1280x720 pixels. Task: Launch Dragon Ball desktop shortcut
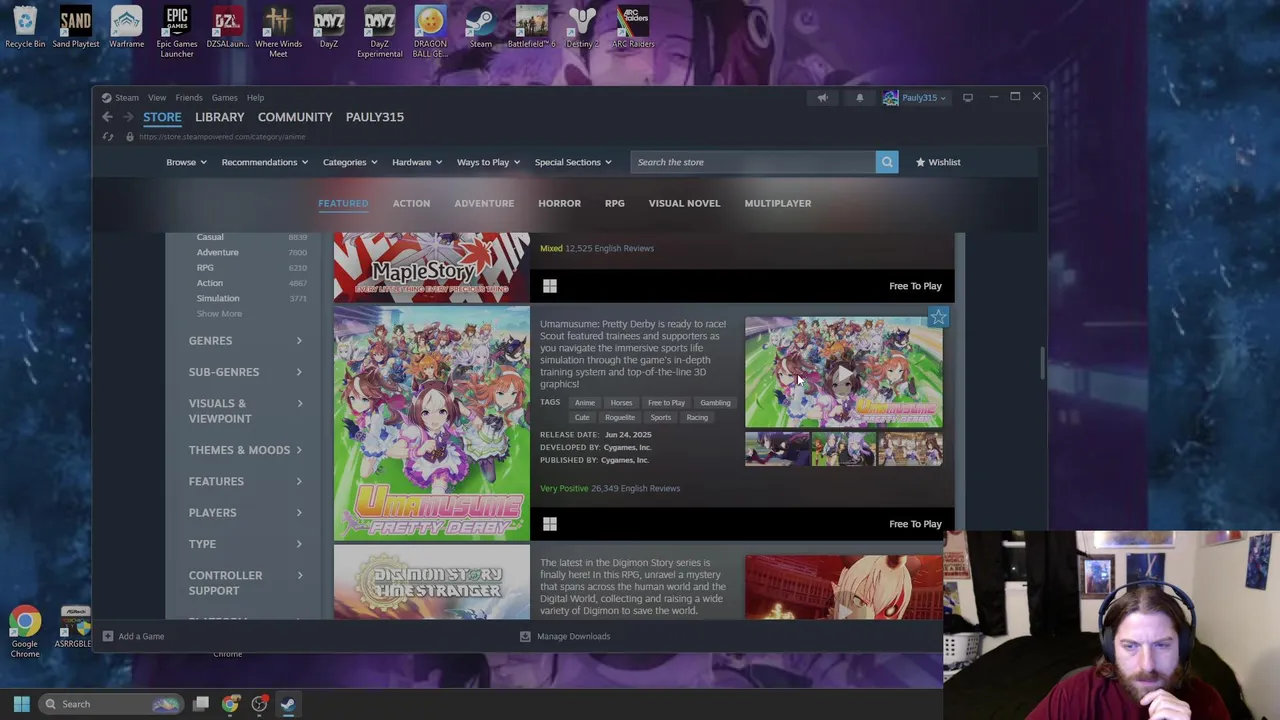click(x=430, y=32)
